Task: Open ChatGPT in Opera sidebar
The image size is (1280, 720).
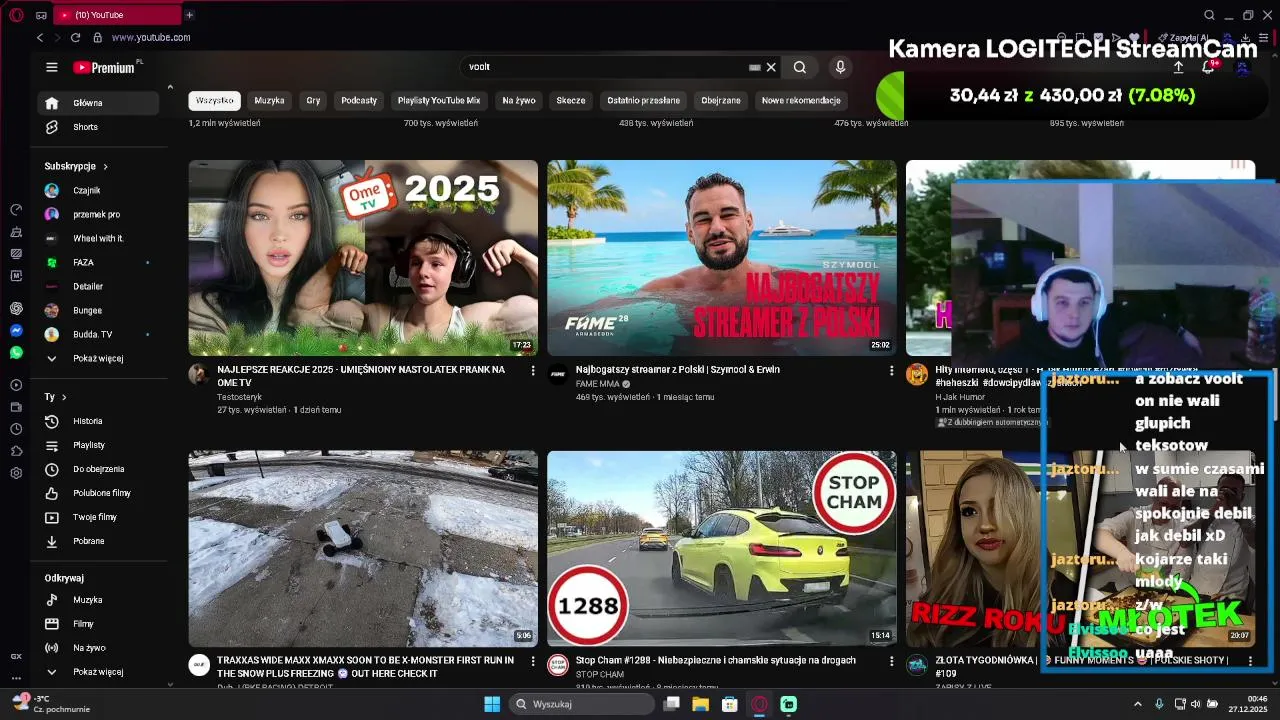Action: (x=16, y=308)
